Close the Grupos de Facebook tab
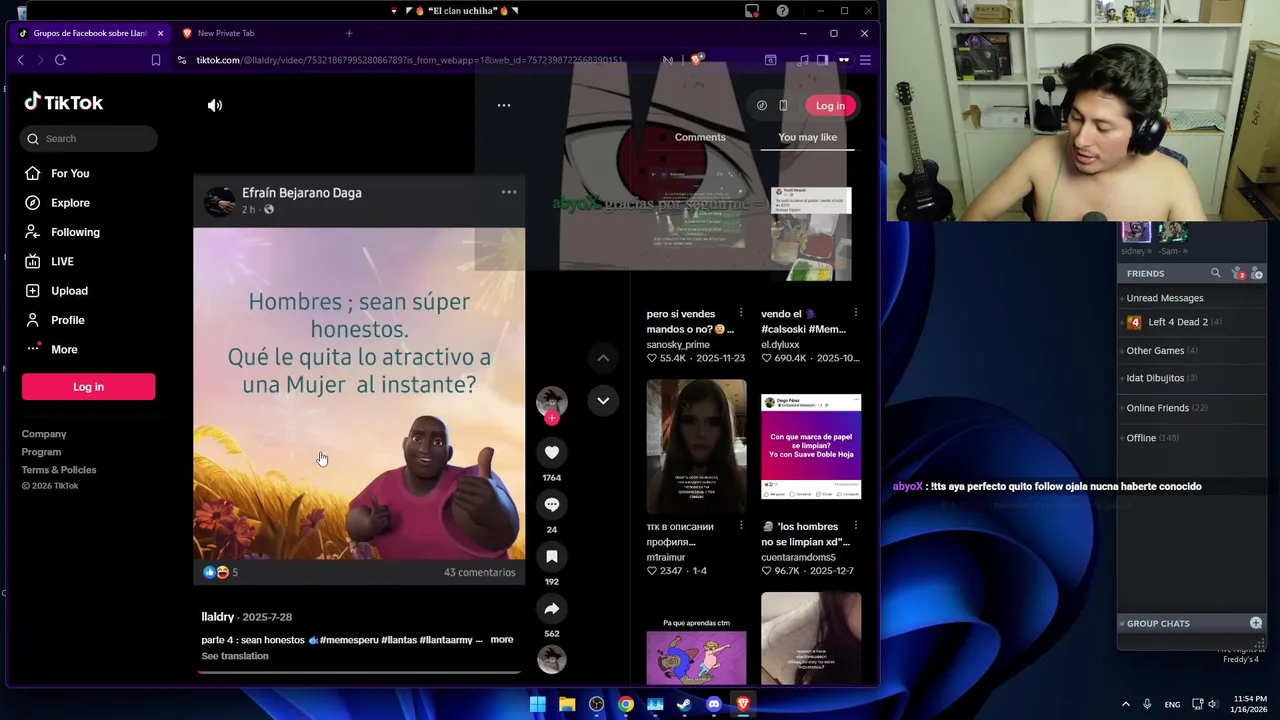 click(160, 33)
